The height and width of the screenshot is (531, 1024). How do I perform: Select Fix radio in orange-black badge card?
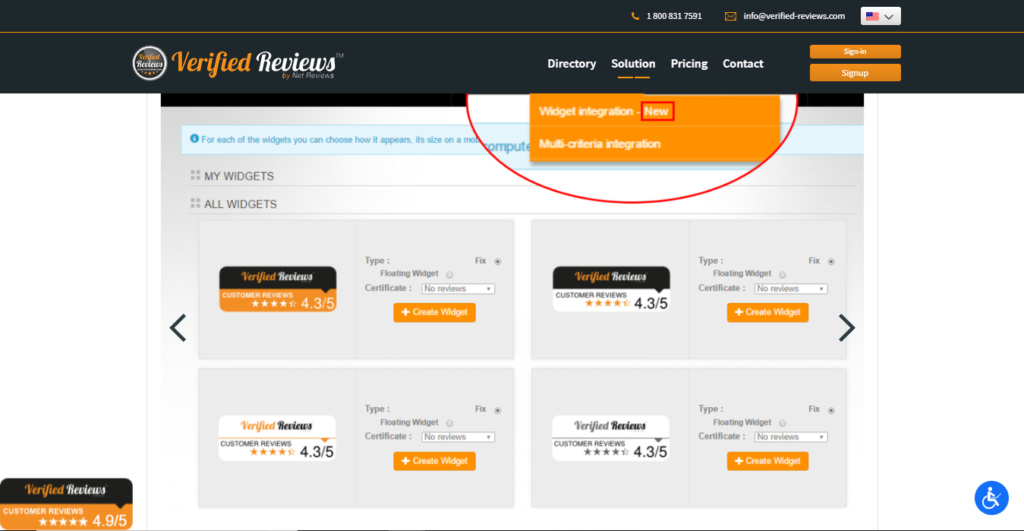pyautogui.click(x=498, y=262)
